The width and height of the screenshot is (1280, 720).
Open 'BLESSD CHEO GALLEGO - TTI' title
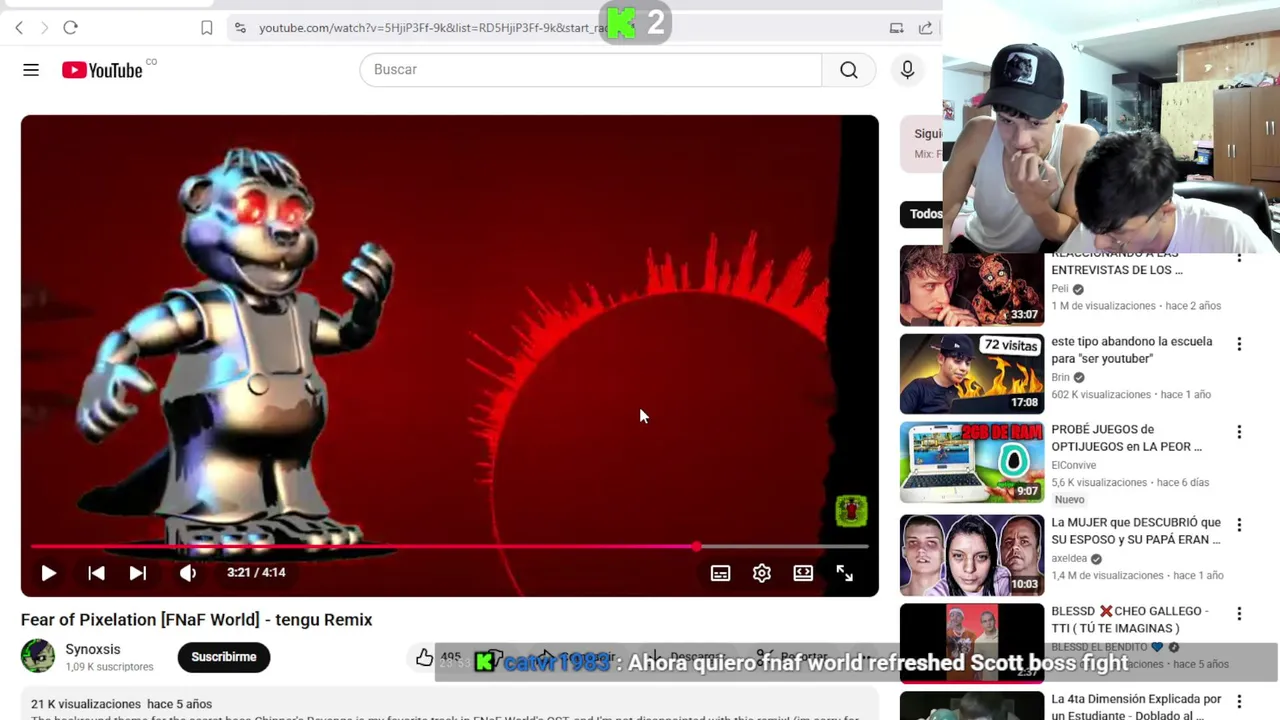1130,620
